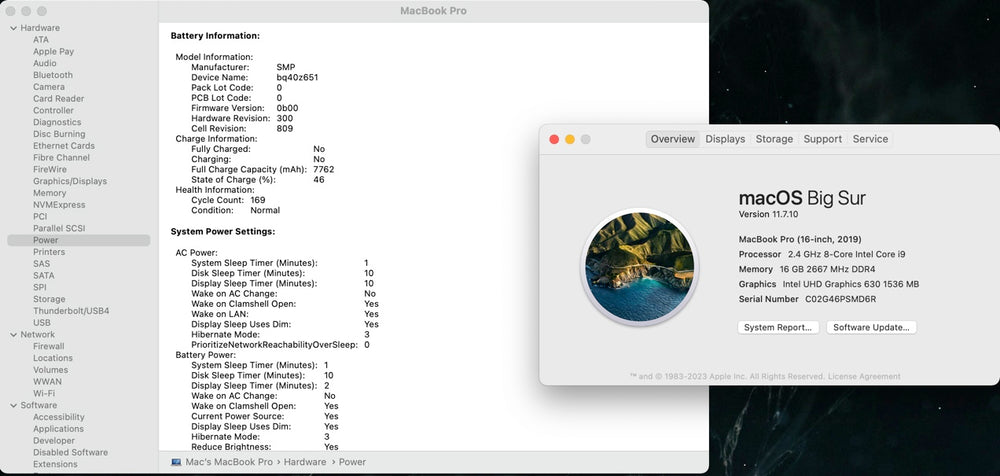Select Apple Pay in the sidebar
The height and width of the screenshot is (476, 1000).
[x=54, y=52]
